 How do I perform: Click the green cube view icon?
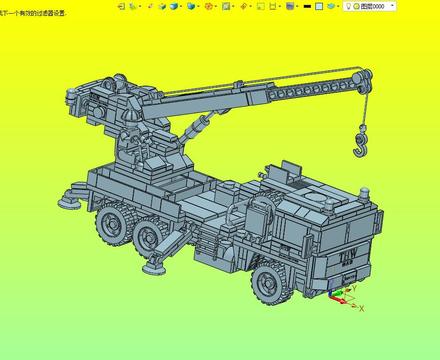coord(162,6)
